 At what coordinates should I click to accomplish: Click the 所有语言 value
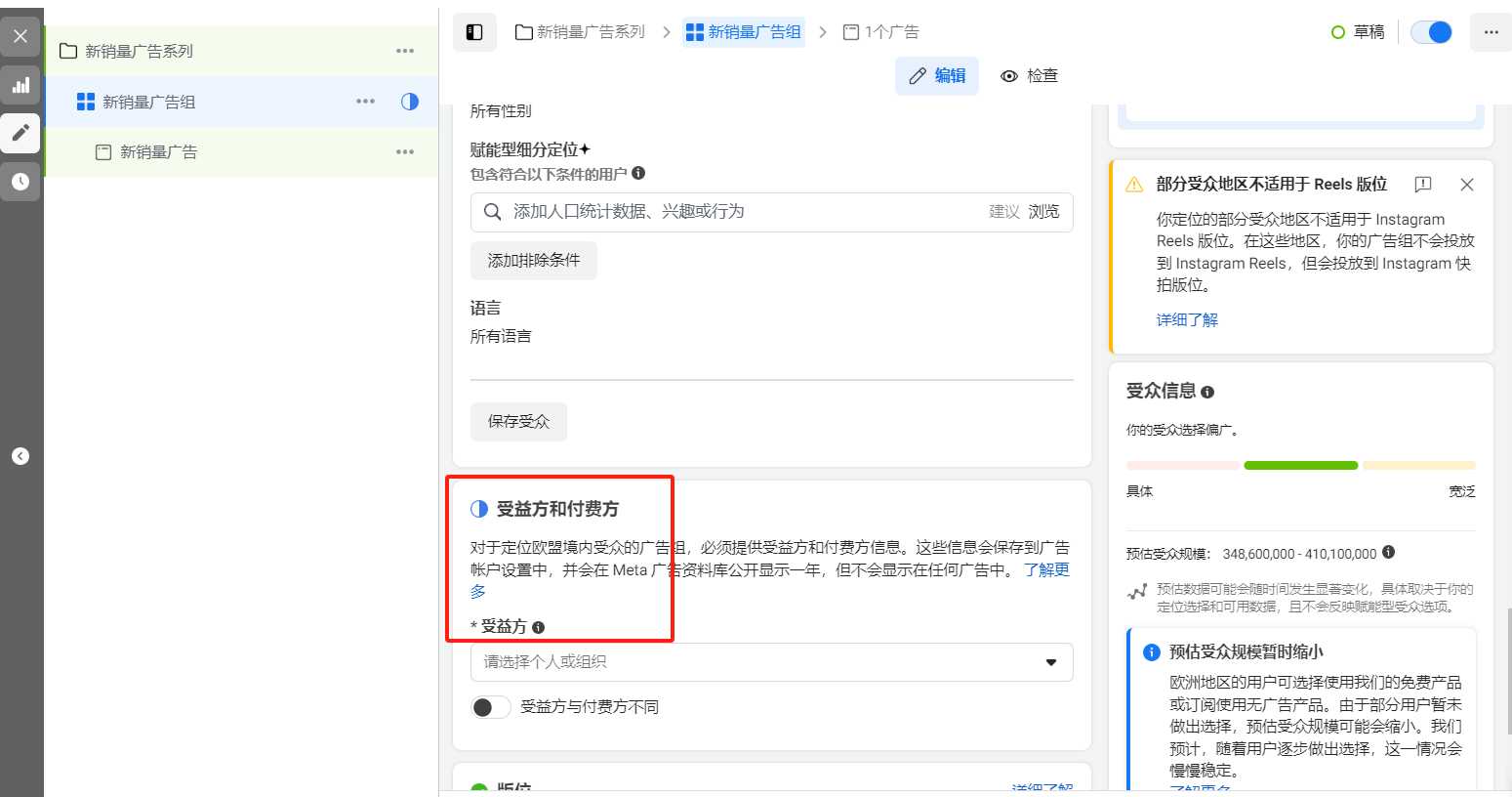(501, 336)
